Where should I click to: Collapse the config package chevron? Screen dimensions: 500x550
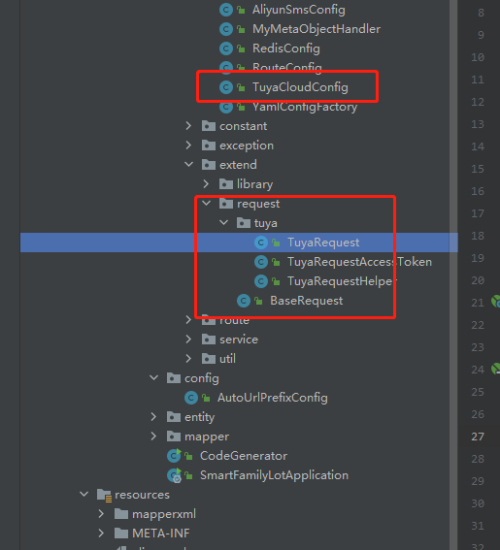(x=154, y=378)
